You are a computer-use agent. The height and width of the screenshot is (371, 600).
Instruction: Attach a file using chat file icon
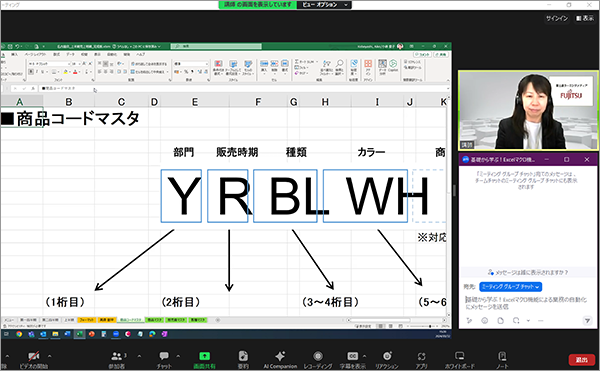(501, 321)
